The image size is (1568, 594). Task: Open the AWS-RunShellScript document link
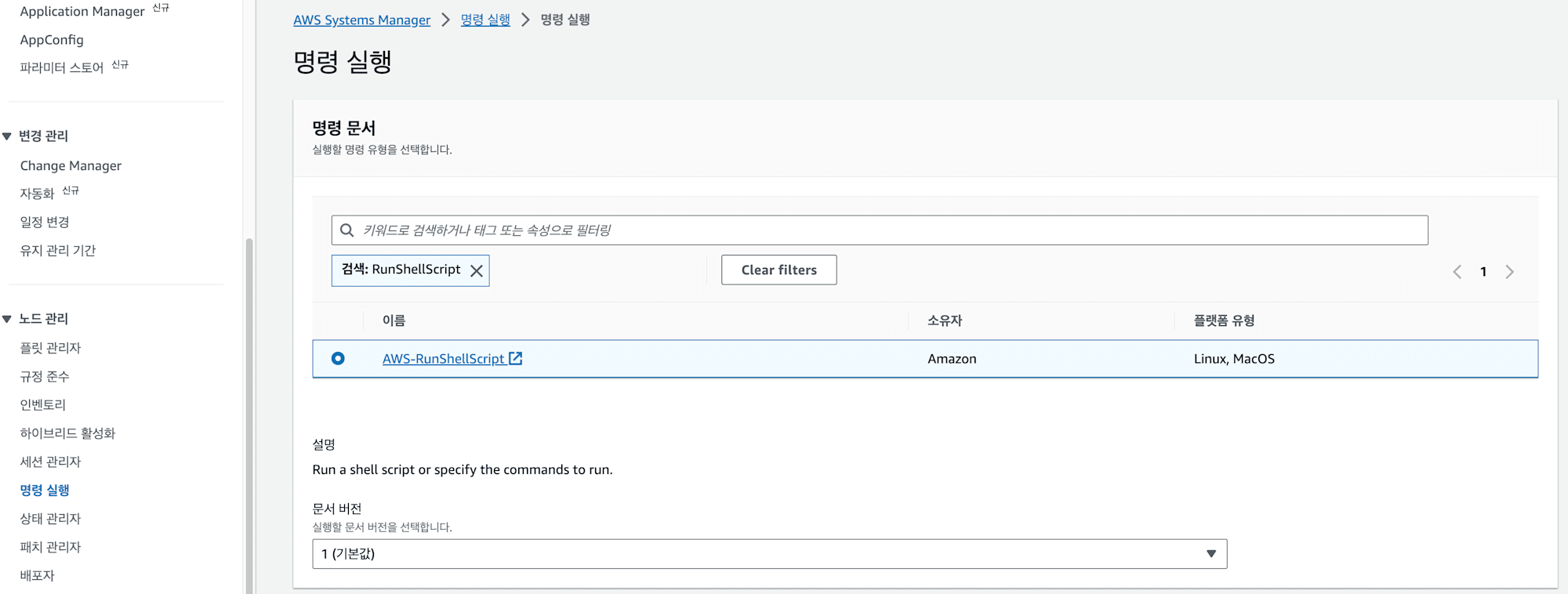tap(443, 358)
